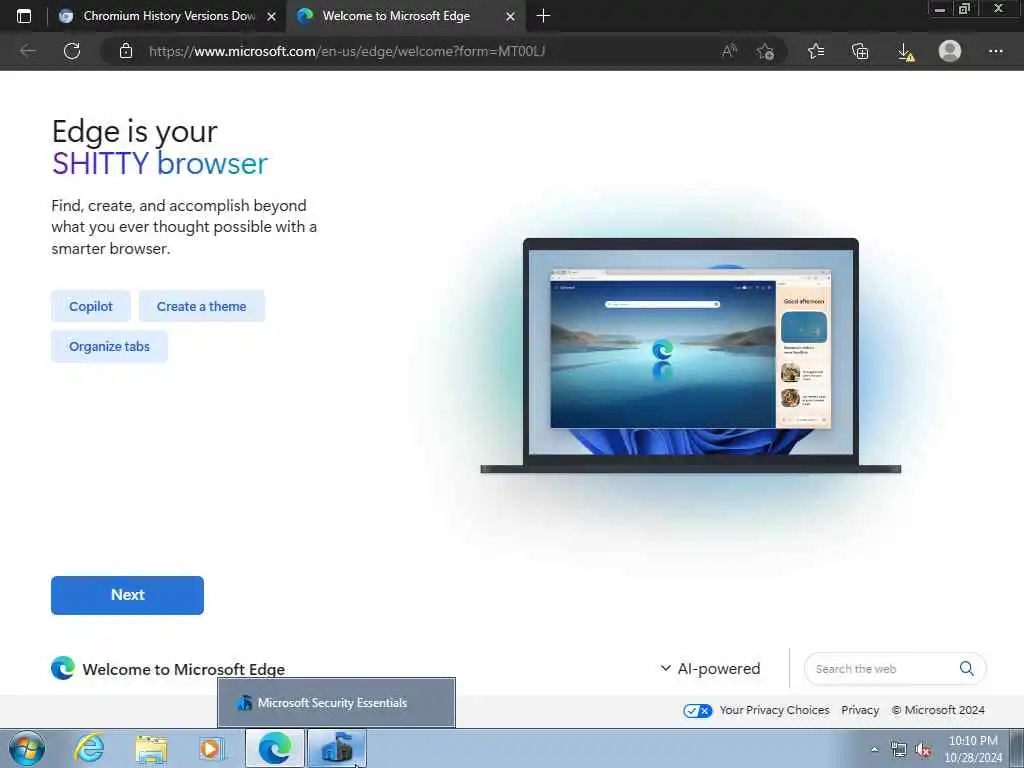Open Windows Explorer folder on taskbar
The width and height of the screenshot is (1024, 768).
coord(151,749)
